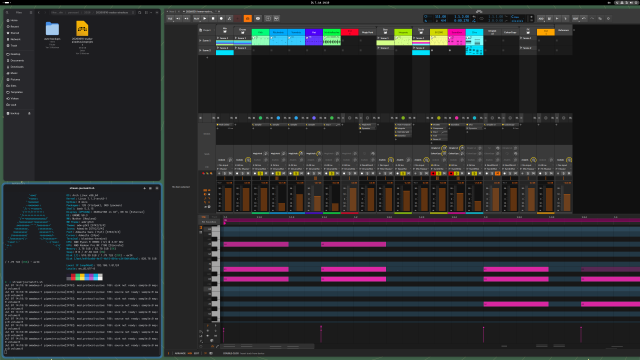Click the stop square in Bitwig transport
Viewport: 640px width, 360px height.
[213, 18]
